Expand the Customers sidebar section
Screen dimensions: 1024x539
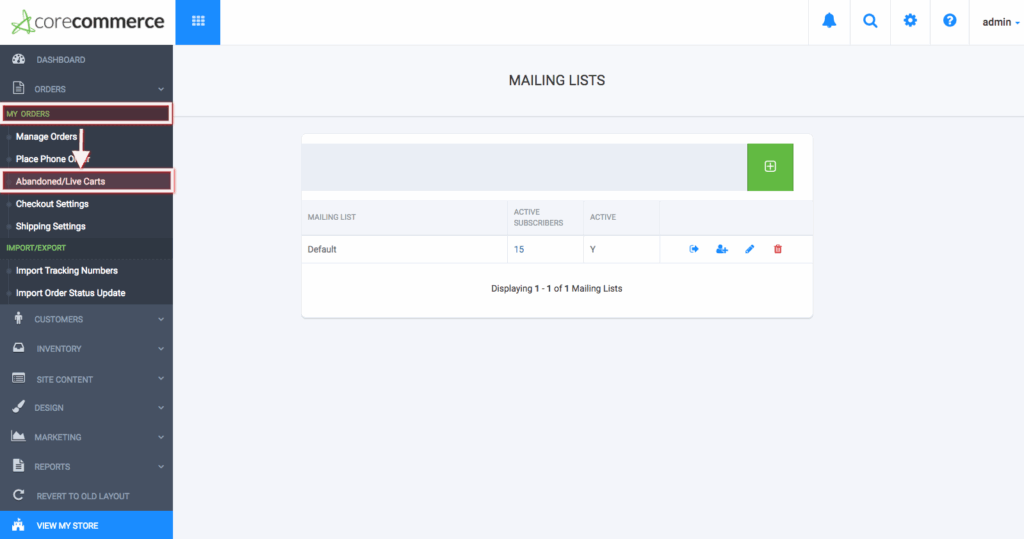[x=86, y=320]
